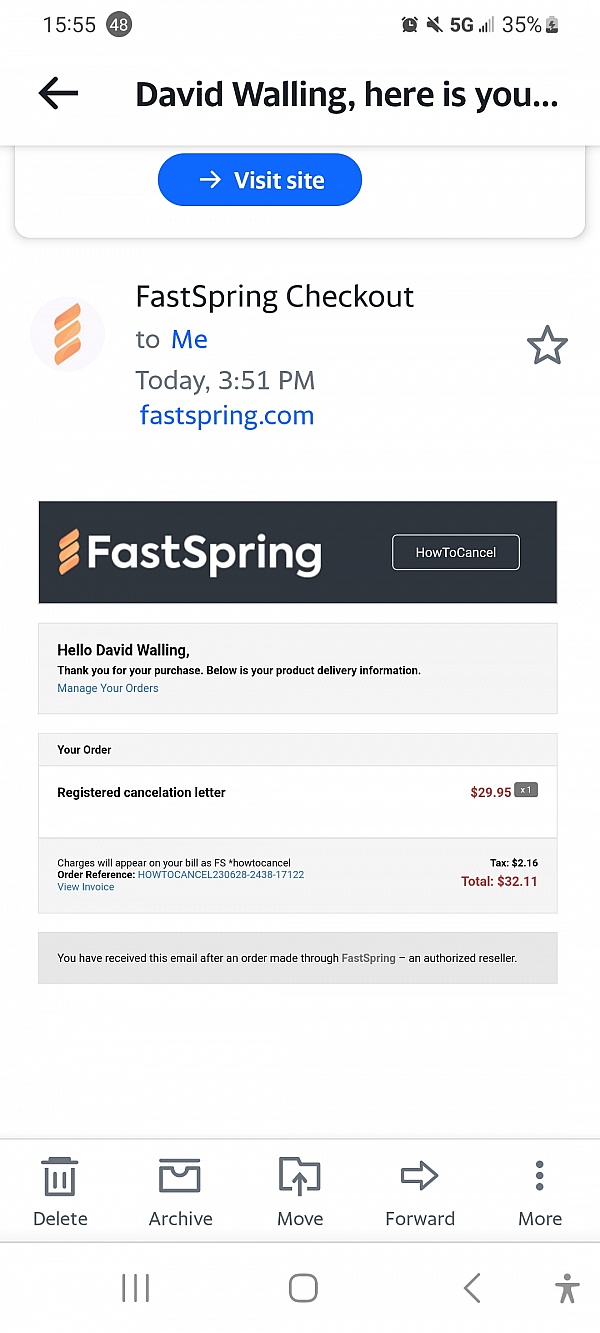The height and width of the screenshot is (1333, 600).
Task: Tap the Android system back button
Action: [472, 1288]
